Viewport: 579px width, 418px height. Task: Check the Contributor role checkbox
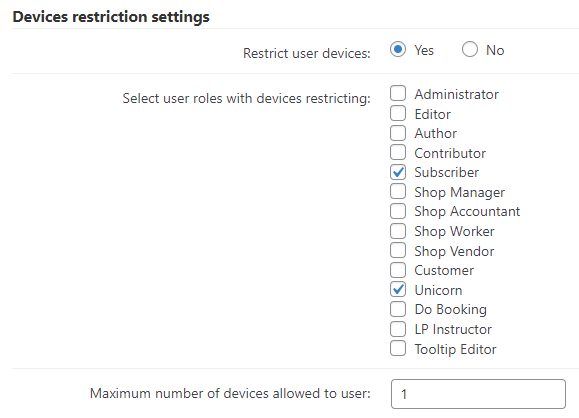click(x=398, y=153)
